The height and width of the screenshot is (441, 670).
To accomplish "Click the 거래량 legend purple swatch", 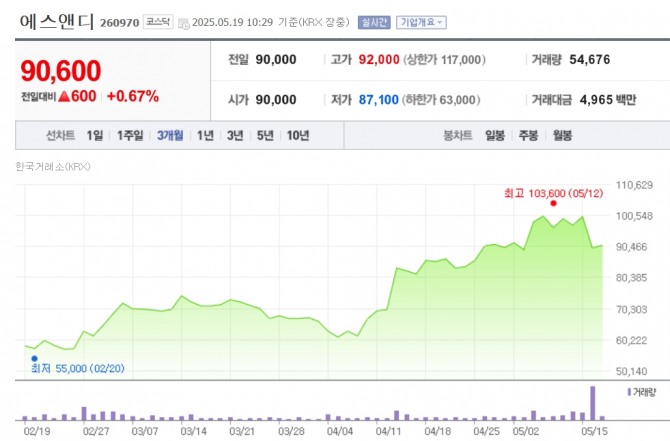I will click(x=629, y=393).
